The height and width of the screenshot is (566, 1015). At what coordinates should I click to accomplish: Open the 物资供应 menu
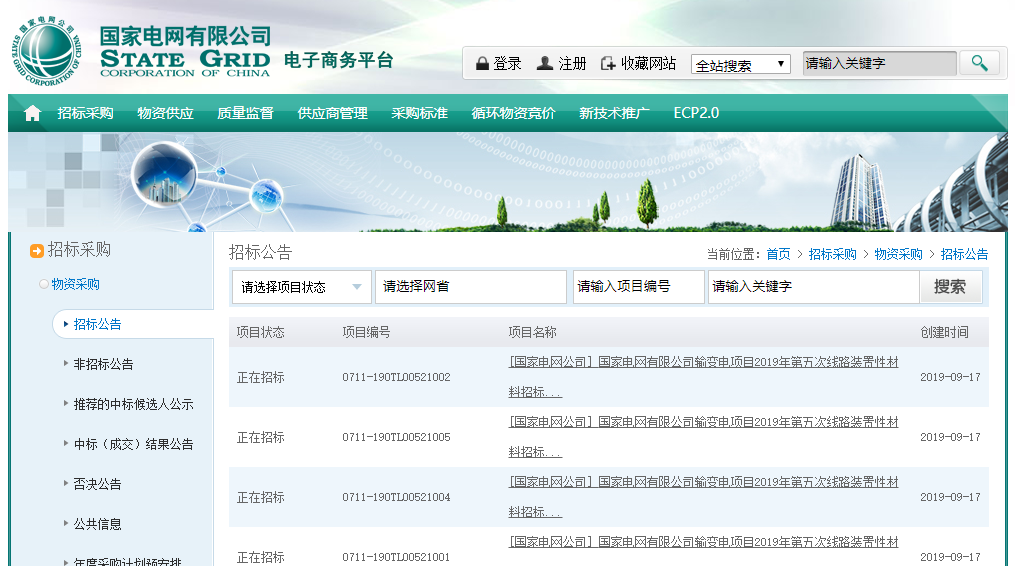[x=165, y=113]
